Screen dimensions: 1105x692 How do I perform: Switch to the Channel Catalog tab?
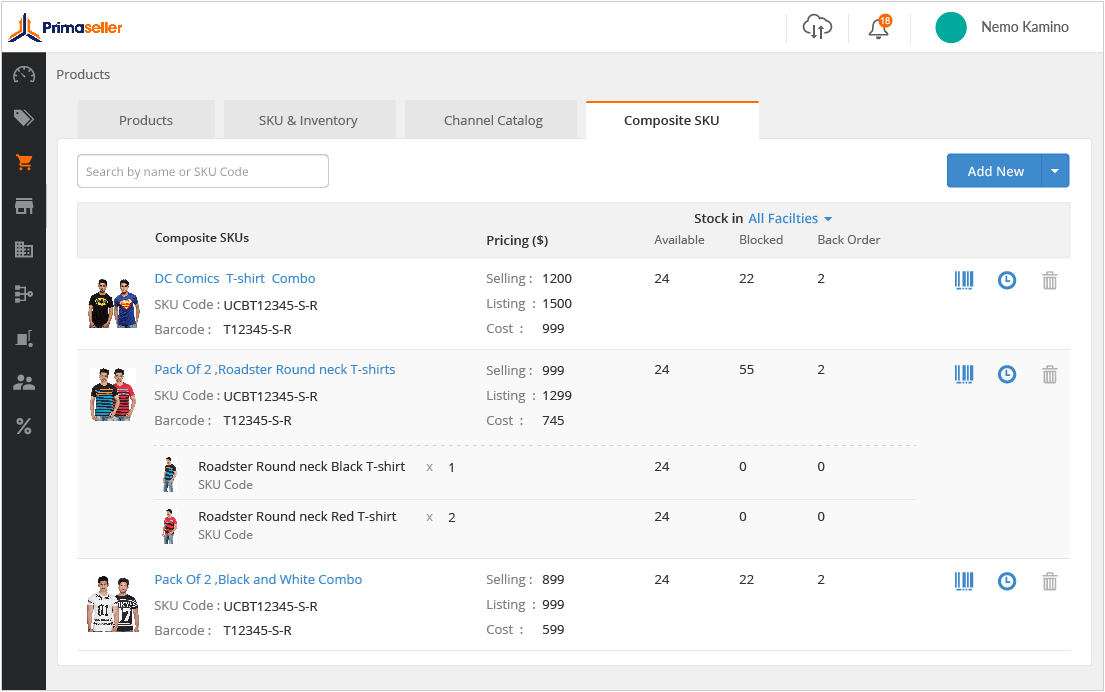tap(493, 121)
